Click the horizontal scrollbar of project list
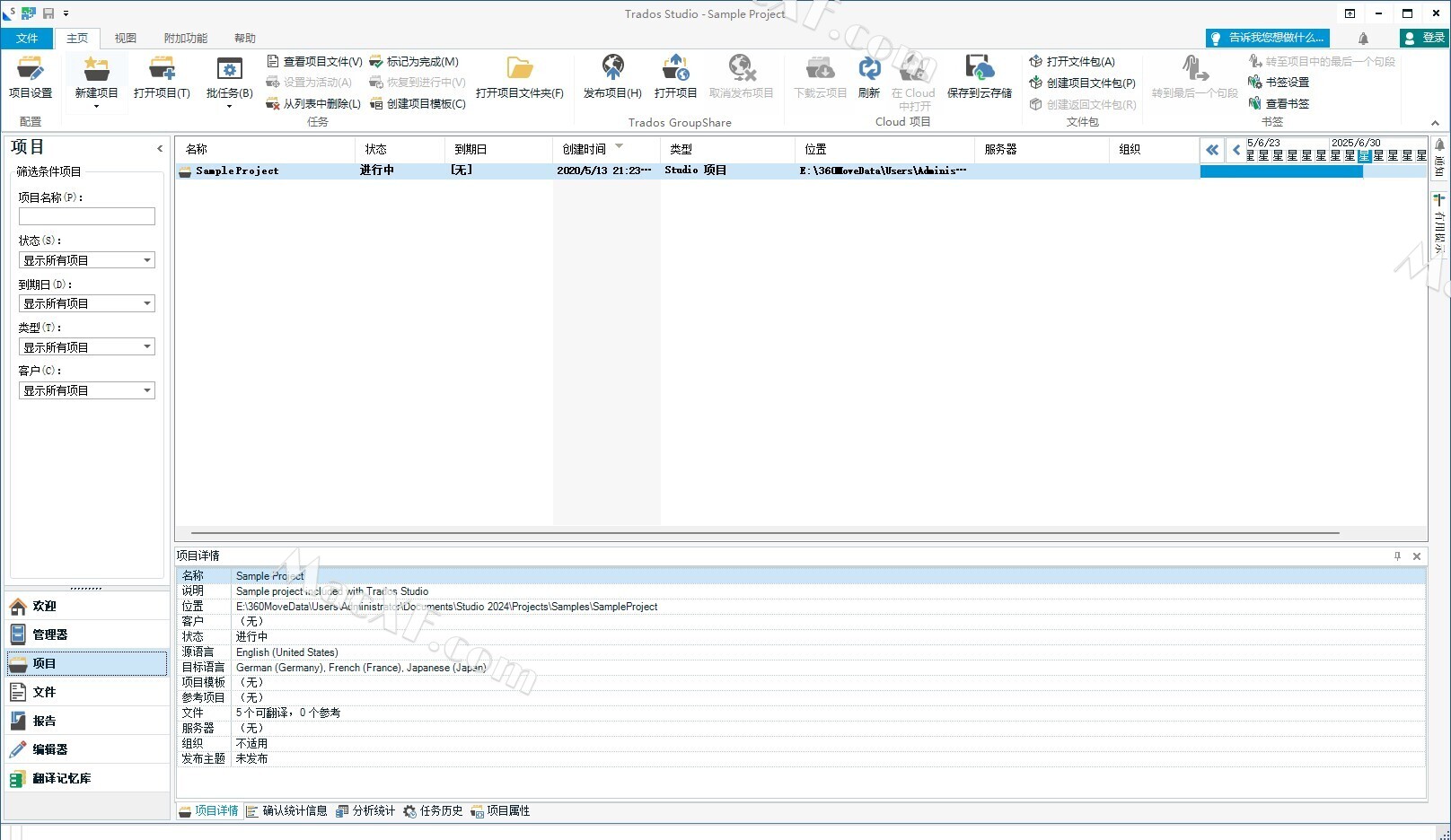This screenshot has height=840, width=1451. coord(765,532)
